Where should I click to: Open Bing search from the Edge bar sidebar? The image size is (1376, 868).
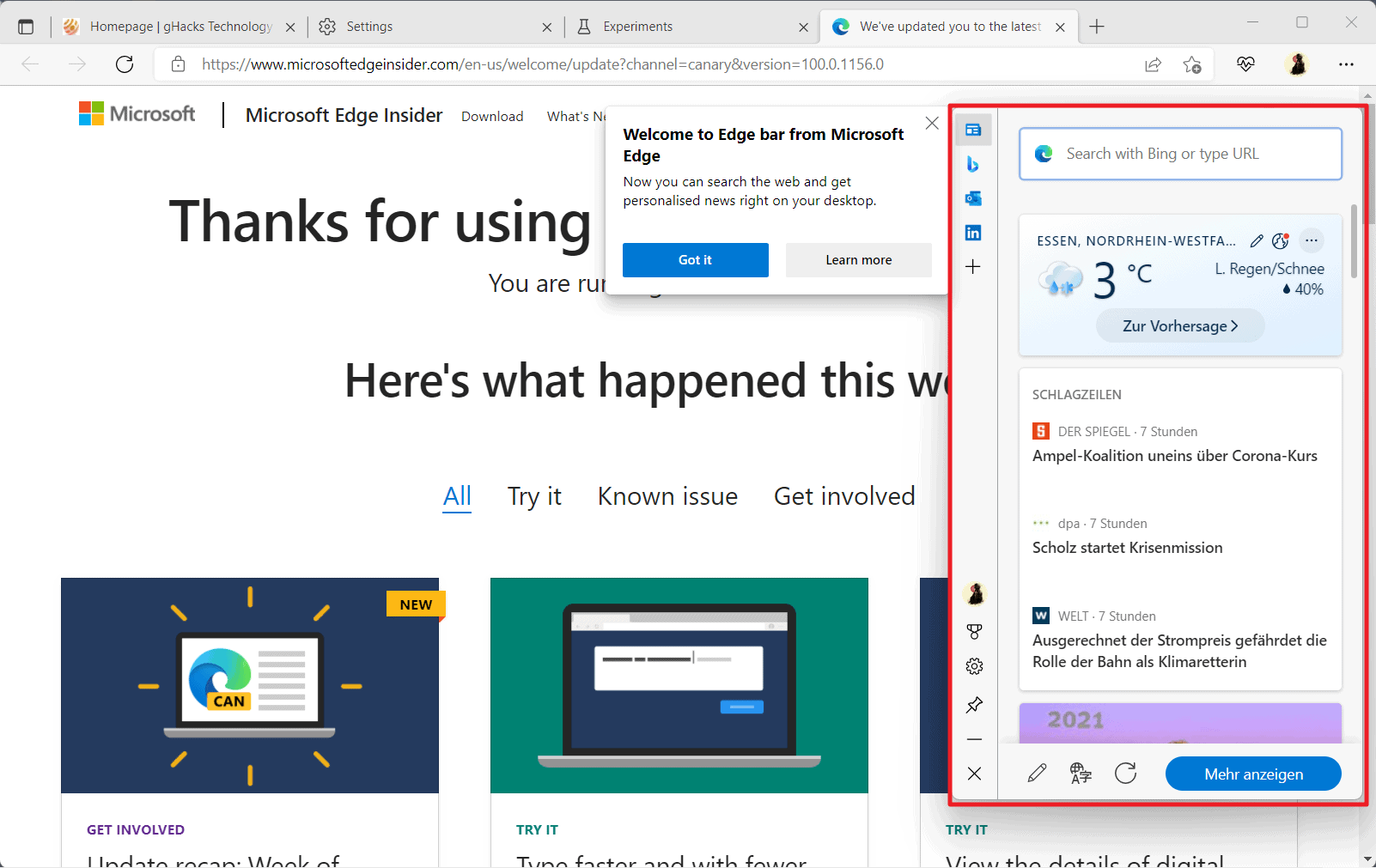(974, 163)
